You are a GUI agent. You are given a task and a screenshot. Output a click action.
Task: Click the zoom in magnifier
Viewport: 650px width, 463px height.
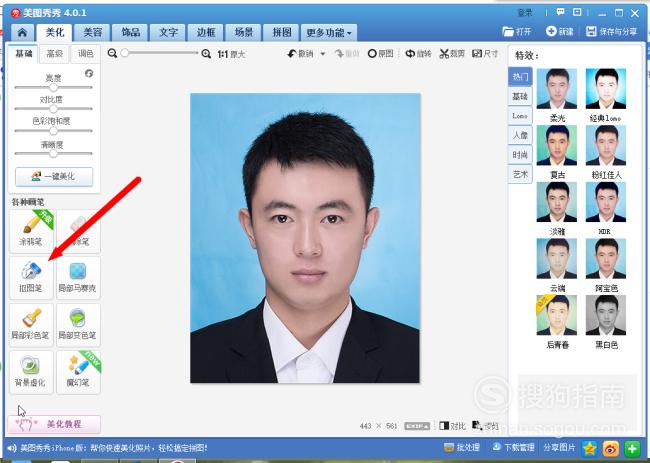[206, 53]
